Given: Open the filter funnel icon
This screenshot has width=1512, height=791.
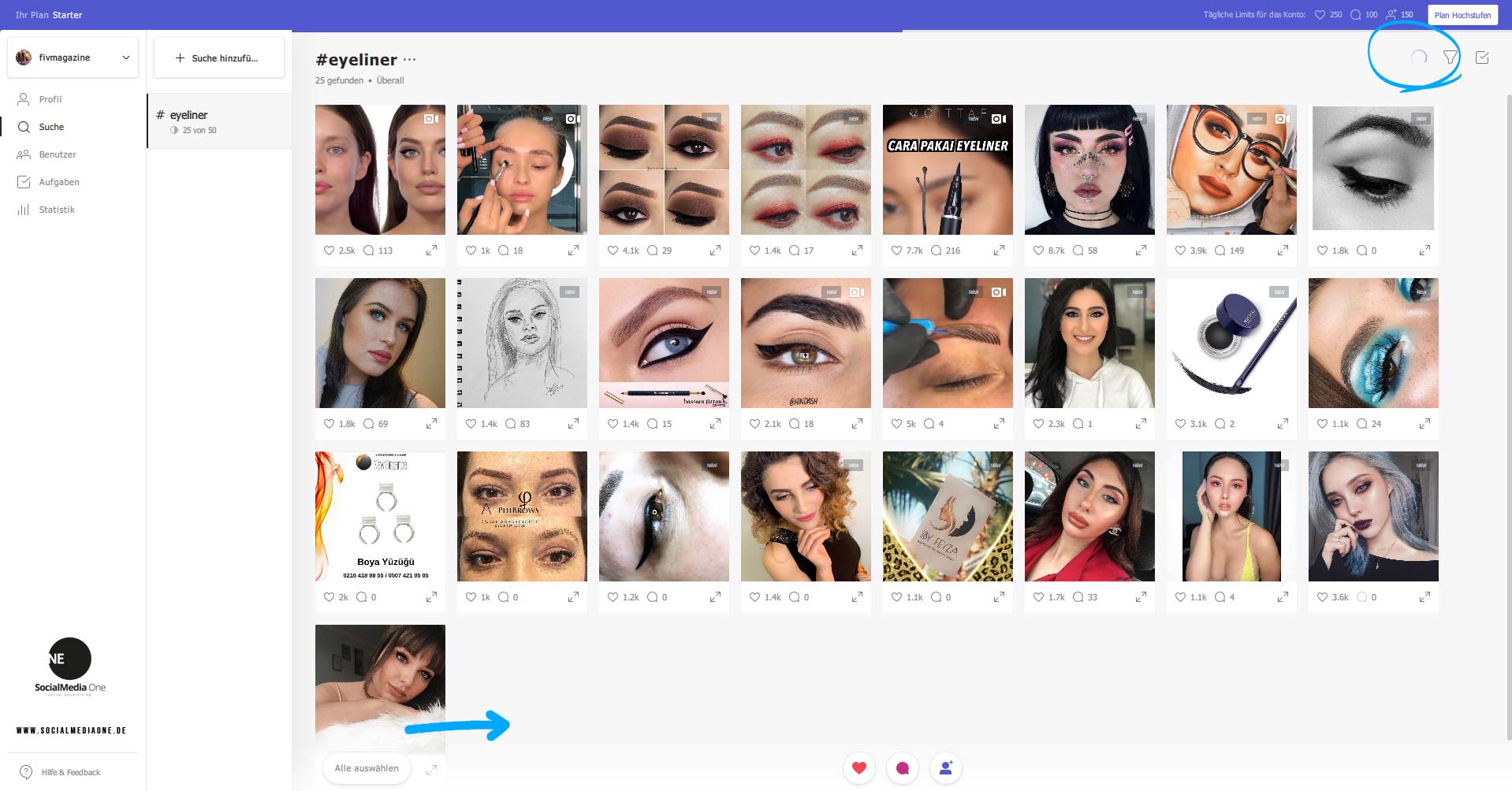Looking at the screenshot, I should [x=1450, y=57].
